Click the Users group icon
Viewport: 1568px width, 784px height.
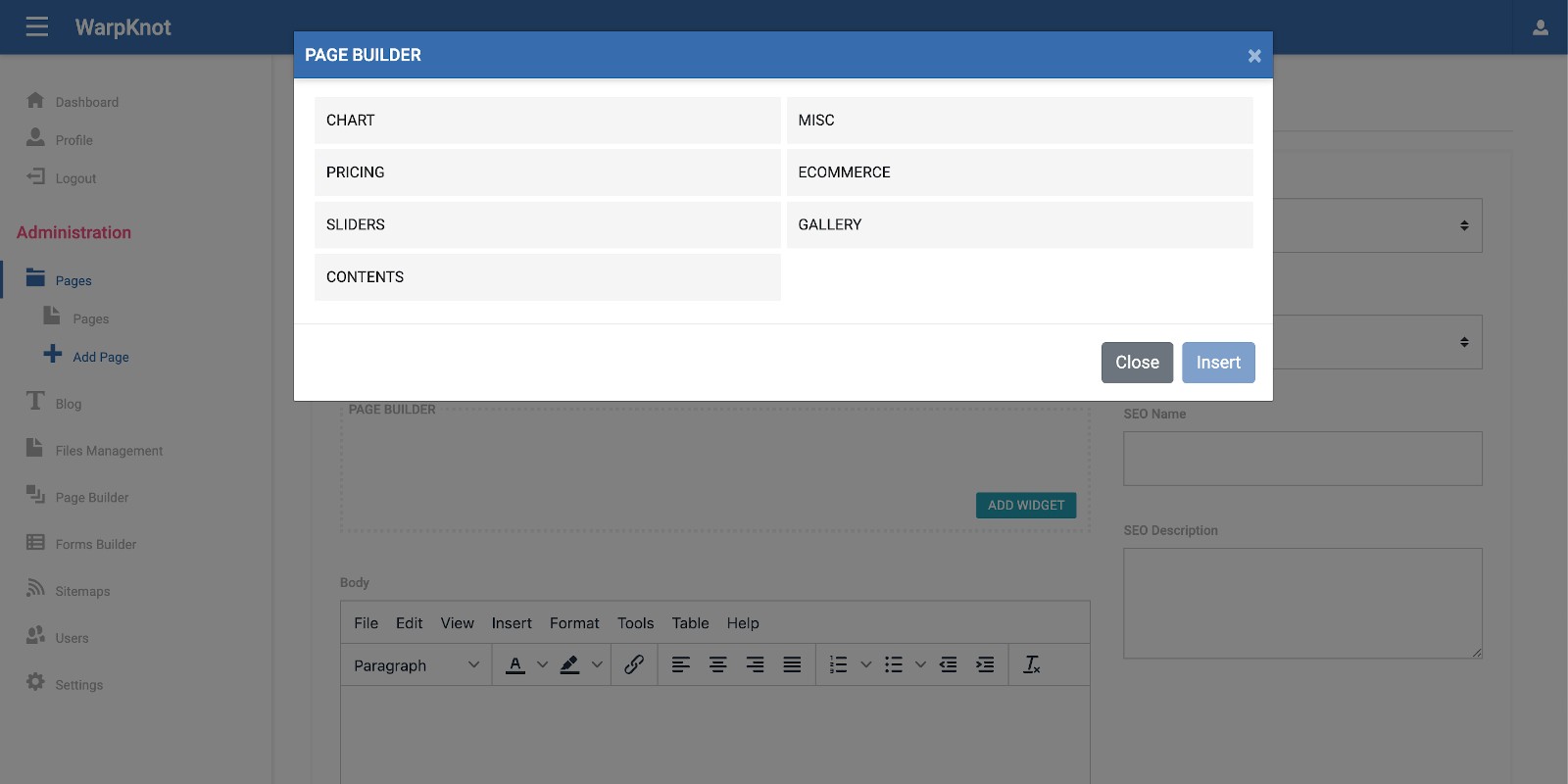(x=35, y=635)
